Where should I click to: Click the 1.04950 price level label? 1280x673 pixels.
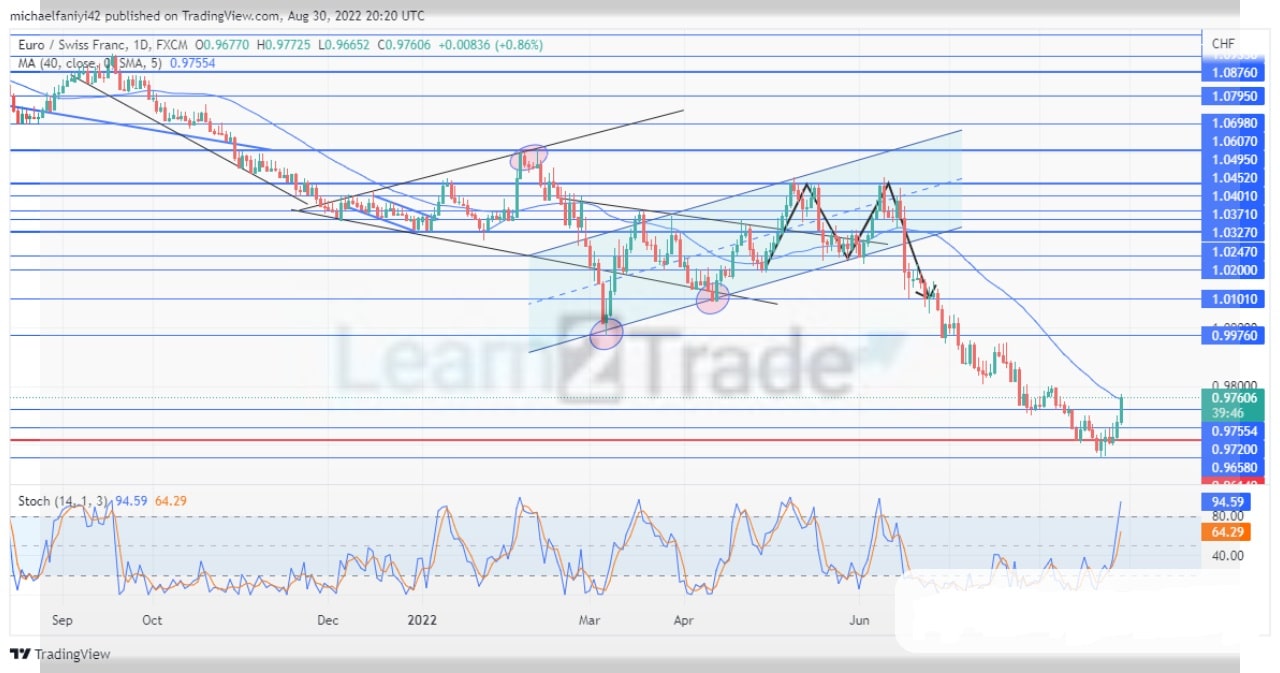tap(1232, 160)
